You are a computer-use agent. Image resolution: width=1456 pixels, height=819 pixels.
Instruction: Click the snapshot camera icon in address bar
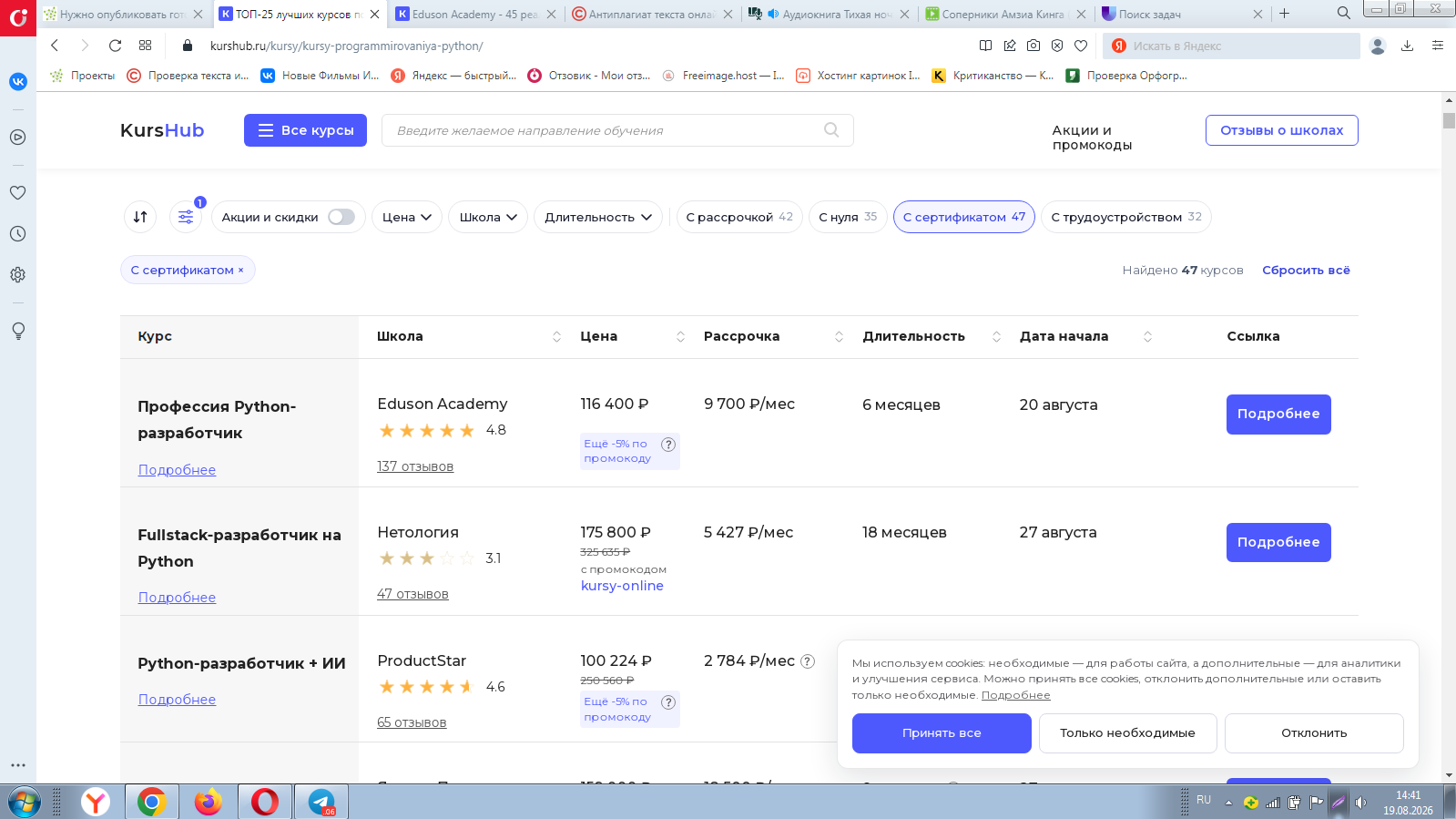1033,46
